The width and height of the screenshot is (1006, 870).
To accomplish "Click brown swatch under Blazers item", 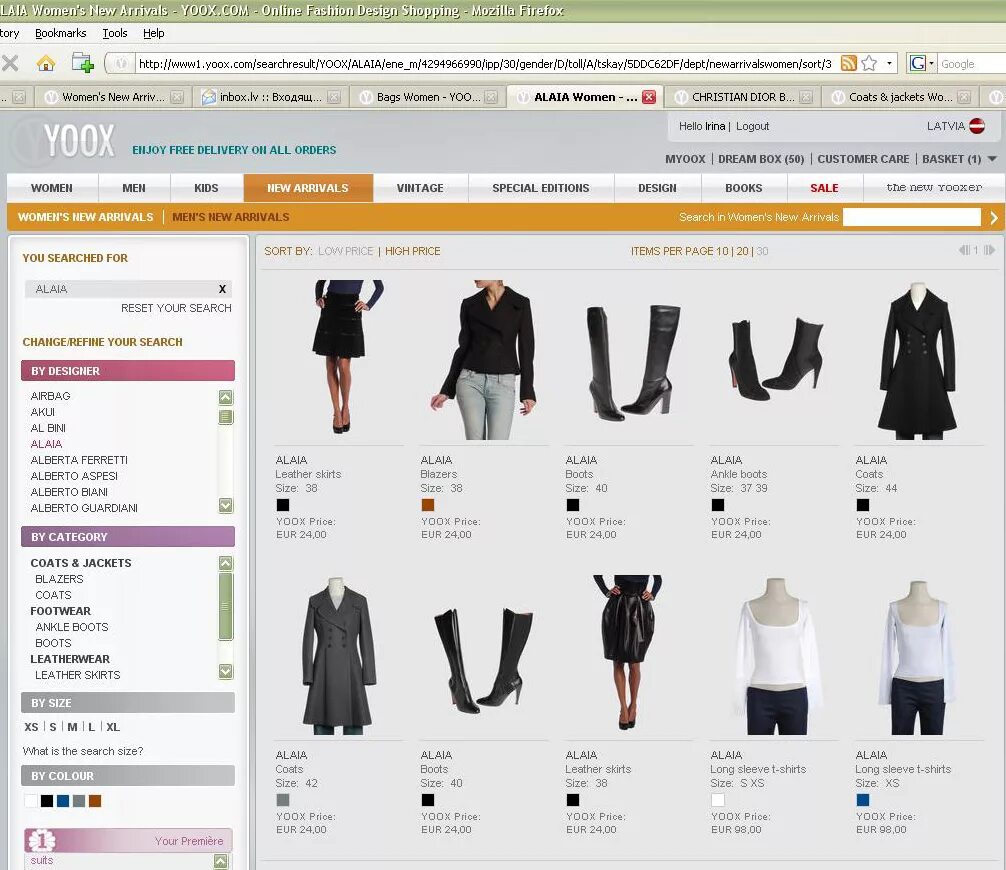I will click(x=428, y=505).
